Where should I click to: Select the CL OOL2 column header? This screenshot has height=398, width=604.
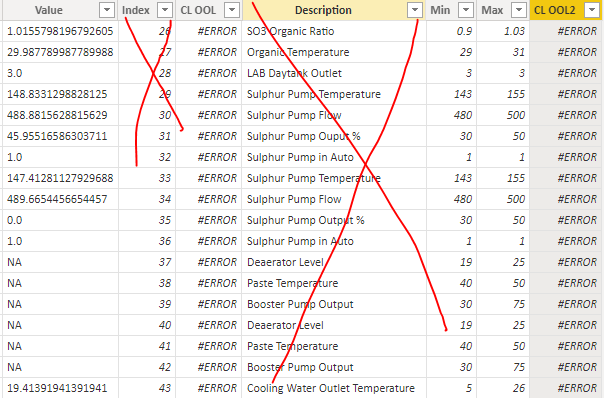point(555,10)
